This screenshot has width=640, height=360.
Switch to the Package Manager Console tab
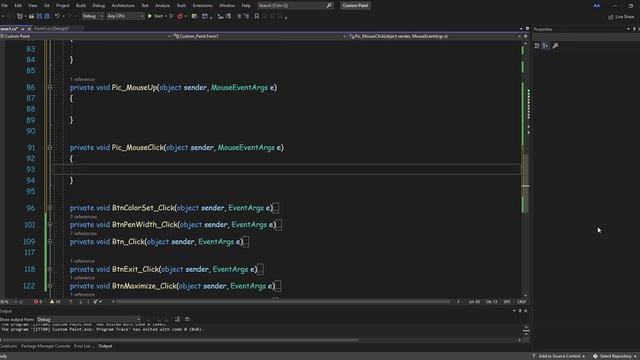(45, 346)
